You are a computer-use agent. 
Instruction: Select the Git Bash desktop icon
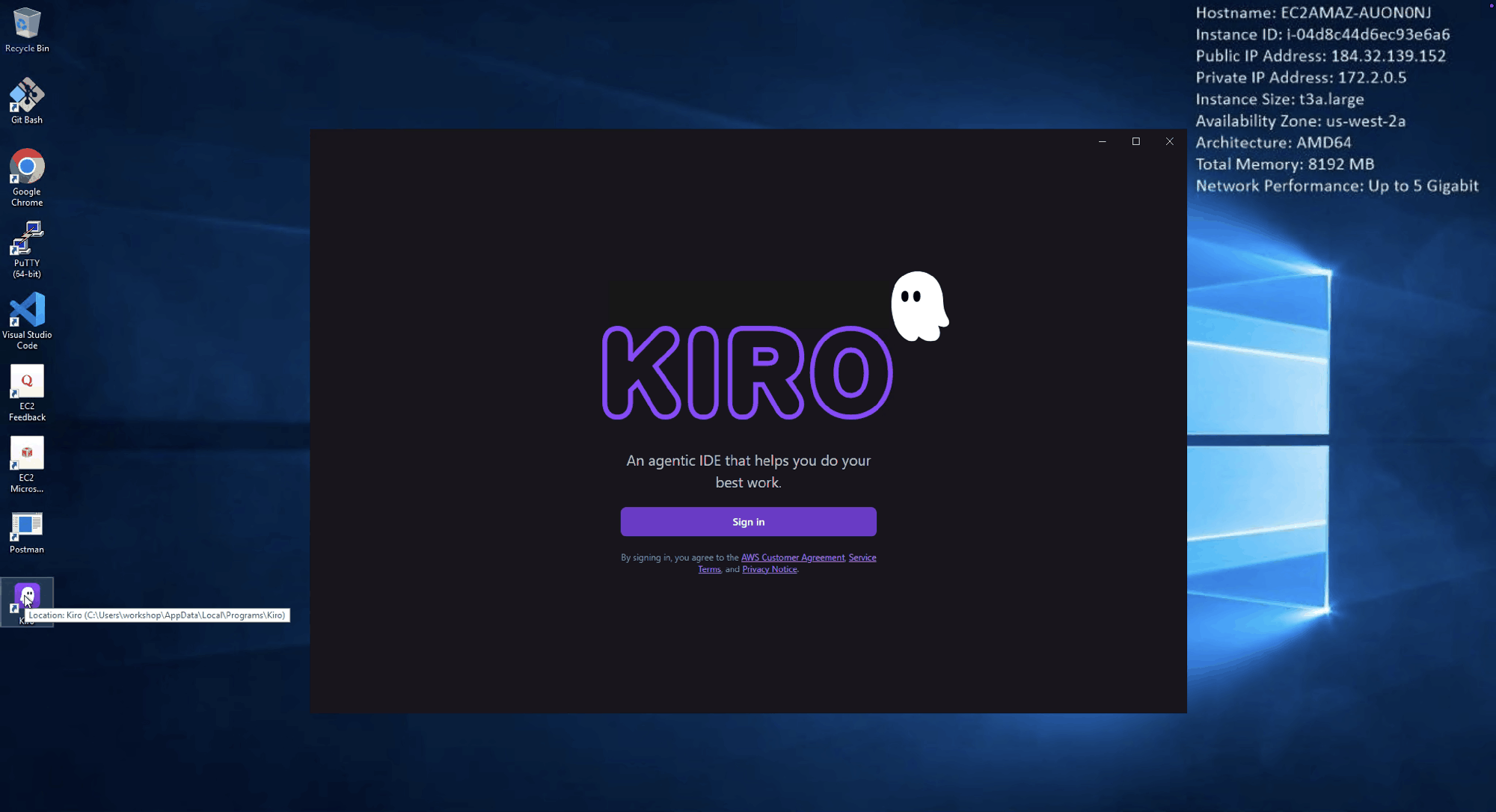click(x=27, y=101)
